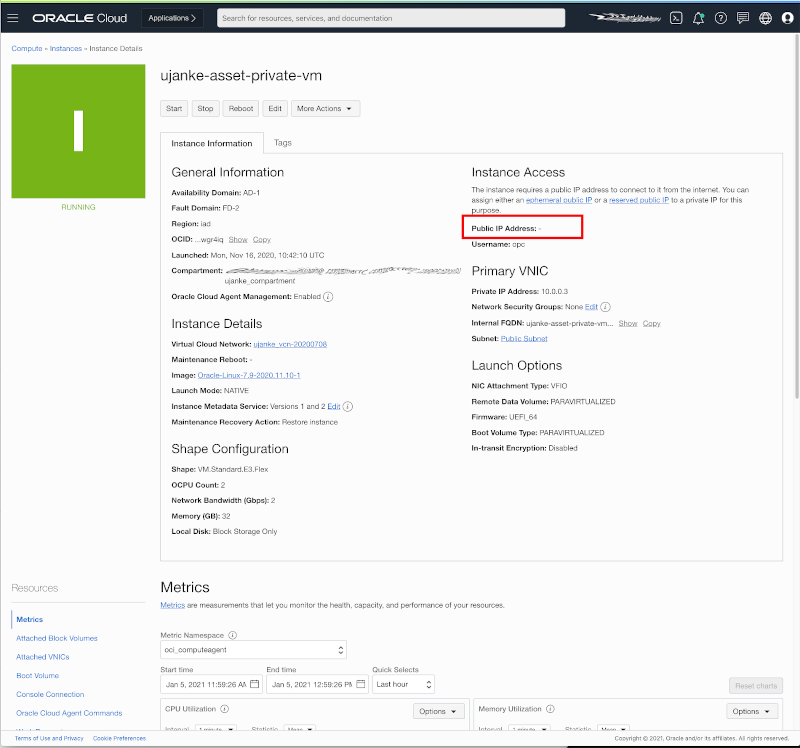The width and height of the screenshot is (800, 748).
Task: Click the Instance Metadata Service info icon
Action: point(348,406)
